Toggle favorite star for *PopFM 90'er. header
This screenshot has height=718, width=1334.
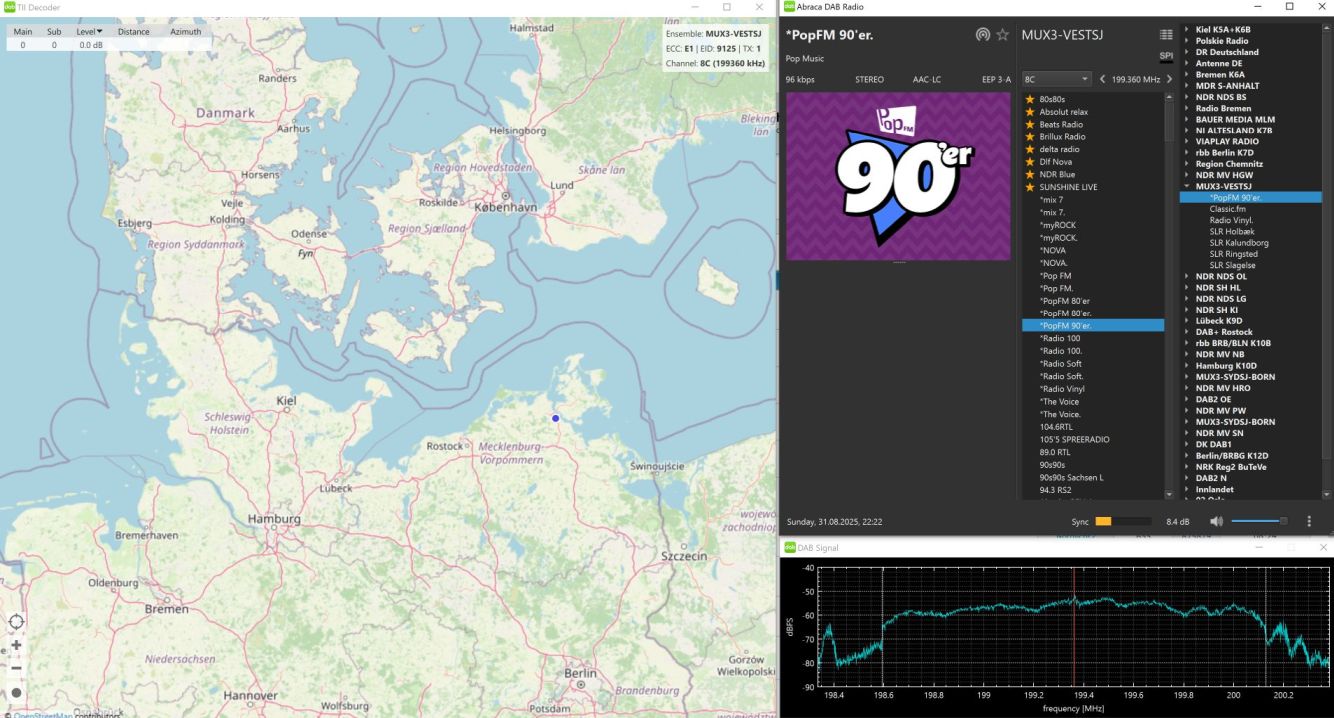pyautogui.click(x=1002, y=35)
